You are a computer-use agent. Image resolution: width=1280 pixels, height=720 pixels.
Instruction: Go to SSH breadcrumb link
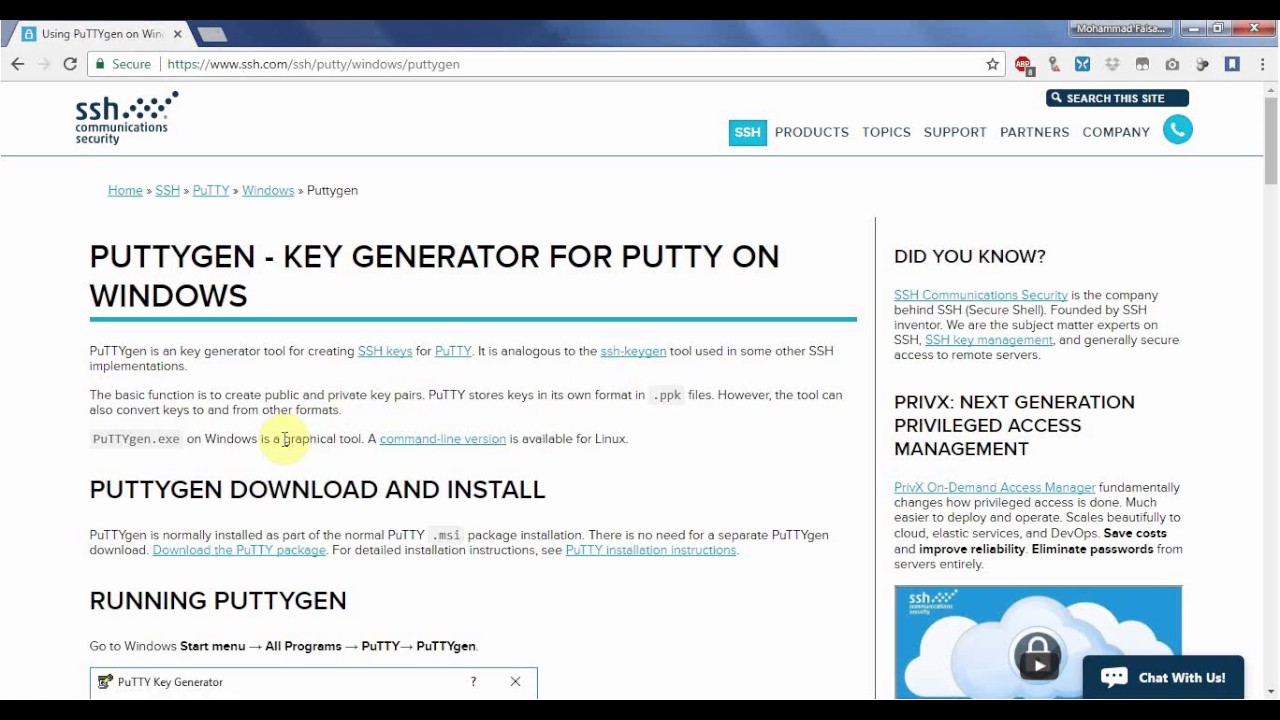point(167,190)
